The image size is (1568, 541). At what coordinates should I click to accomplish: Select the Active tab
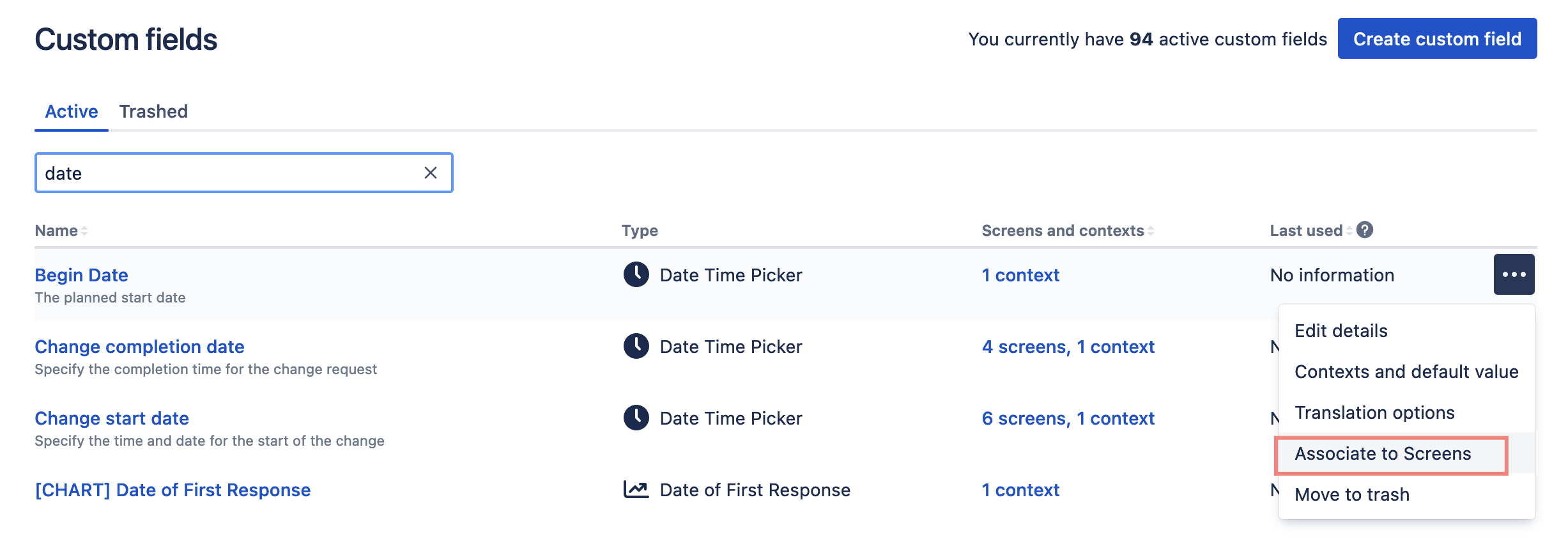point(72,111)
